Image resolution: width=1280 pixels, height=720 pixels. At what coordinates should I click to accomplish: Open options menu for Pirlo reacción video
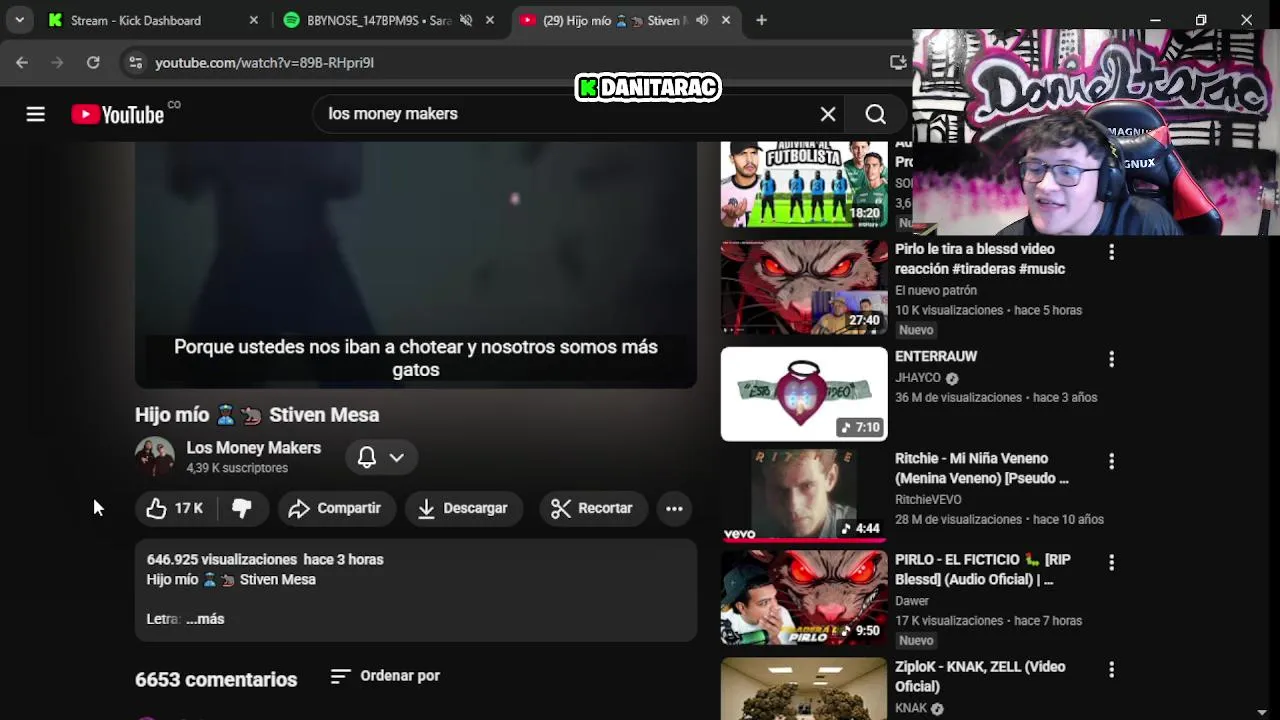click(1111, 252)
